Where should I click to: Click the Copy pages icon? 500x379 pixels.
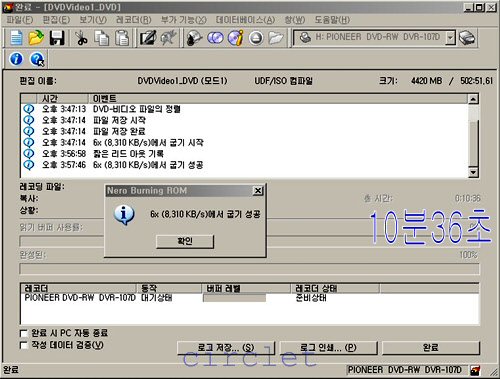pyautogui.click(x=101, y=38)
